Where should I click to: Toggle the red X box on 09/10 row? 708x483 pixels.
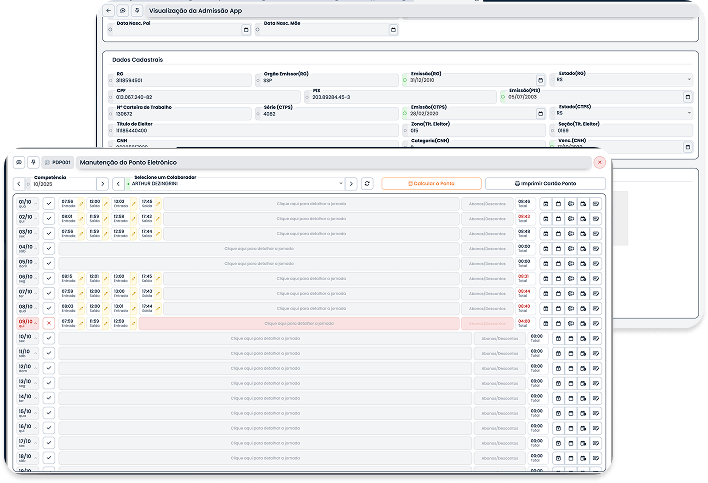[49, 323]
